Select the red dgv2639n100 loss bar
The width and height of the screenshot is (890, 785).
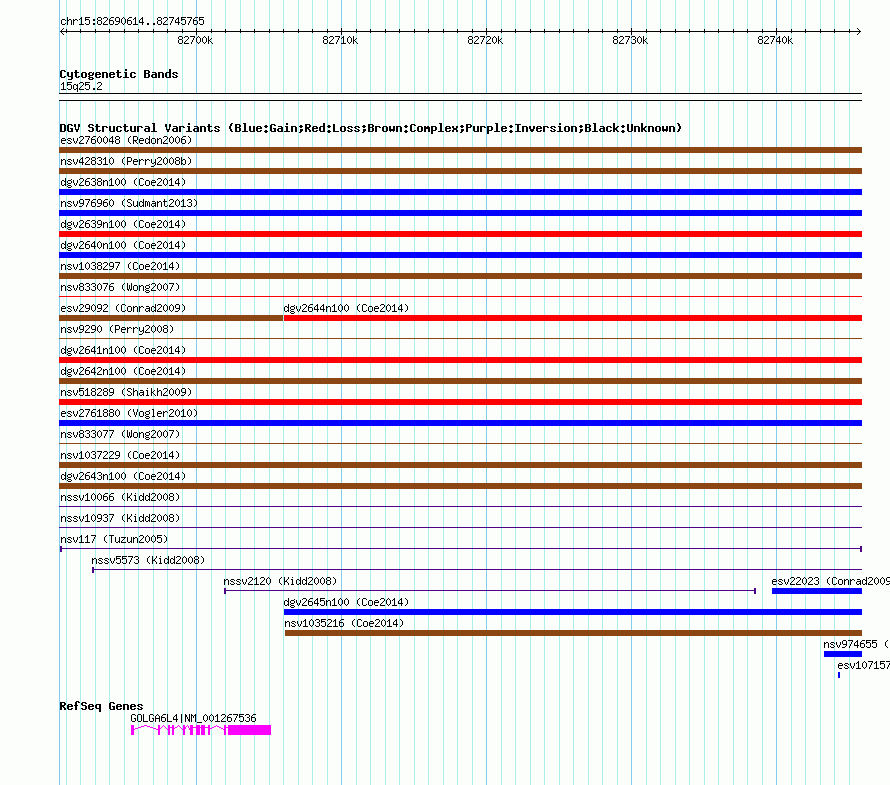[x=460, y=234]
